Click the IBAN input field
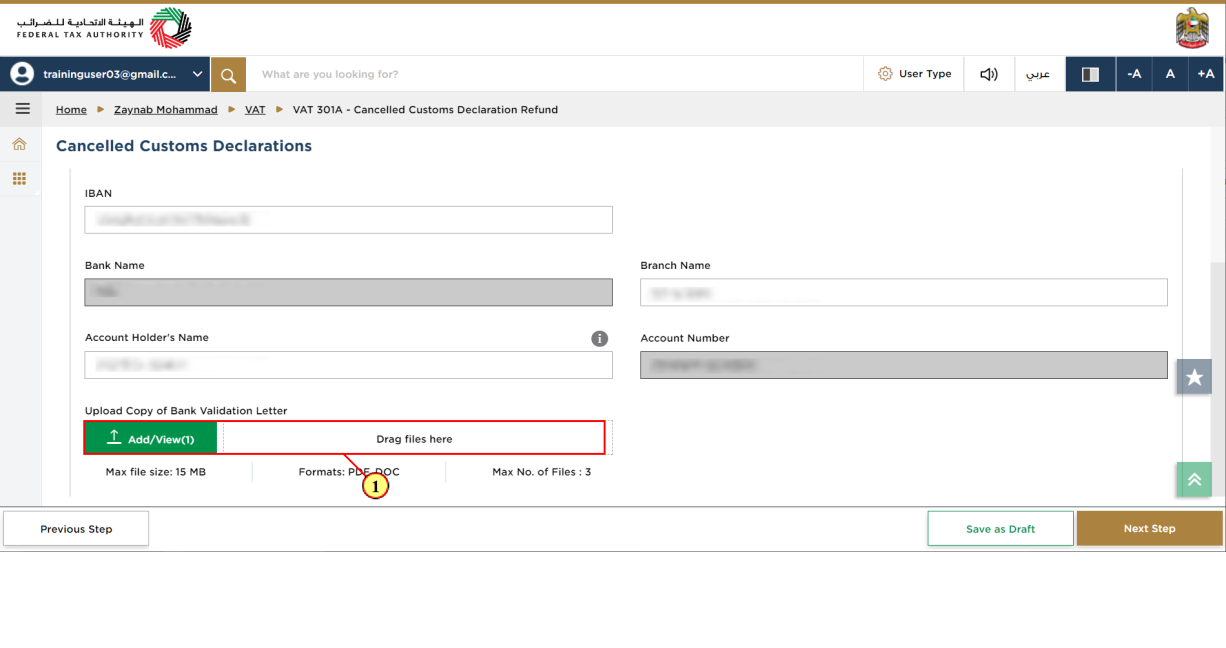Viewport: 1226px width, 648px height. coord(348,220)
